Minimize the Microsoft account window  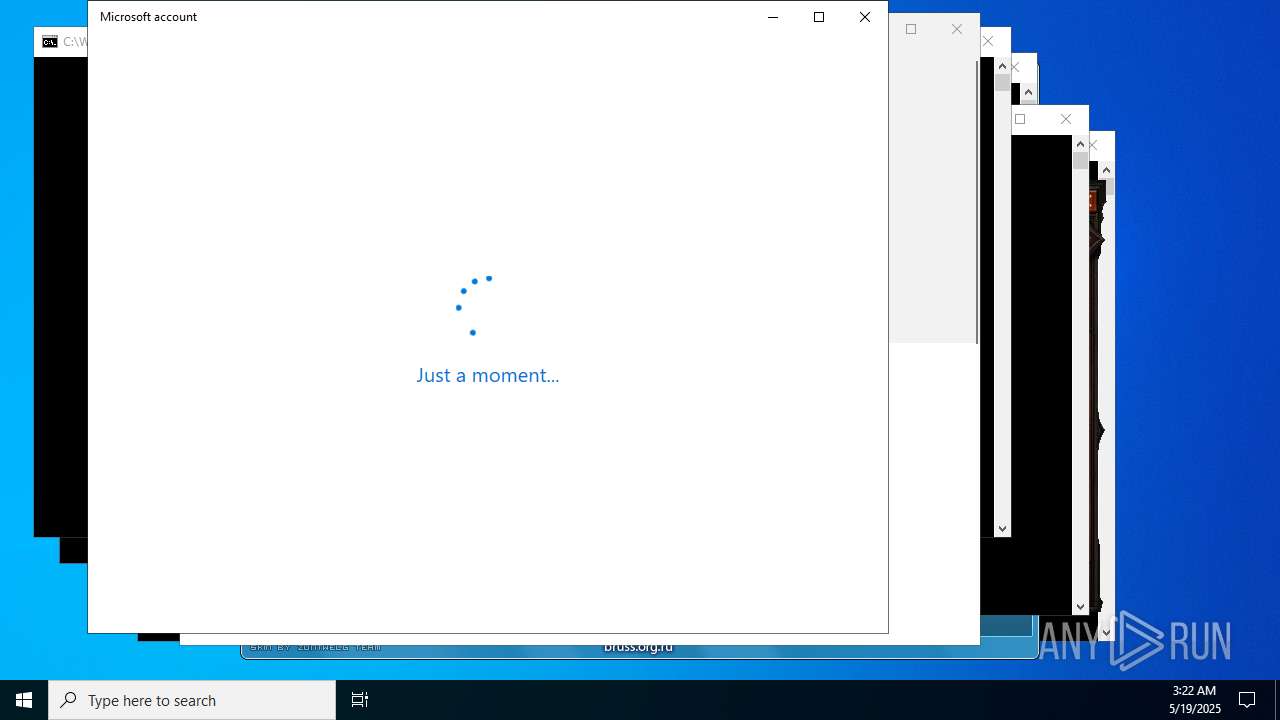click(773, 17)
